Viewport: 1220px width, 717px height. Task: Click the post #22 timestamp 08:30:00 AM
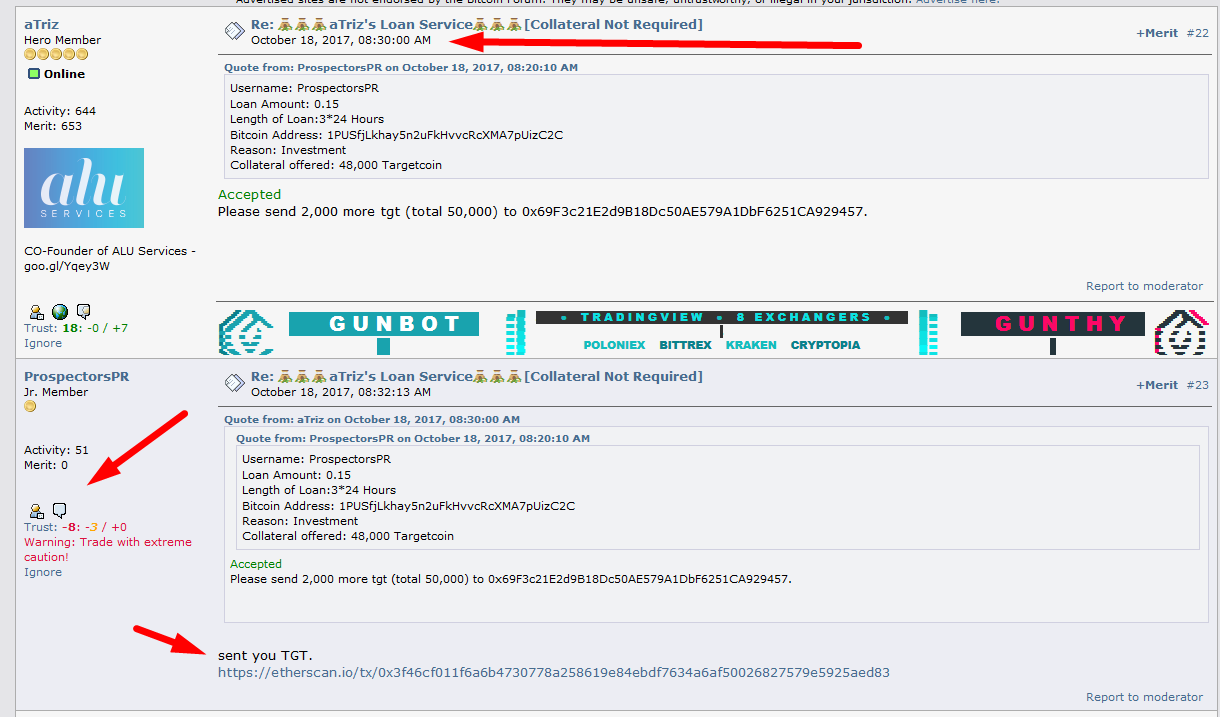(341, 40)
